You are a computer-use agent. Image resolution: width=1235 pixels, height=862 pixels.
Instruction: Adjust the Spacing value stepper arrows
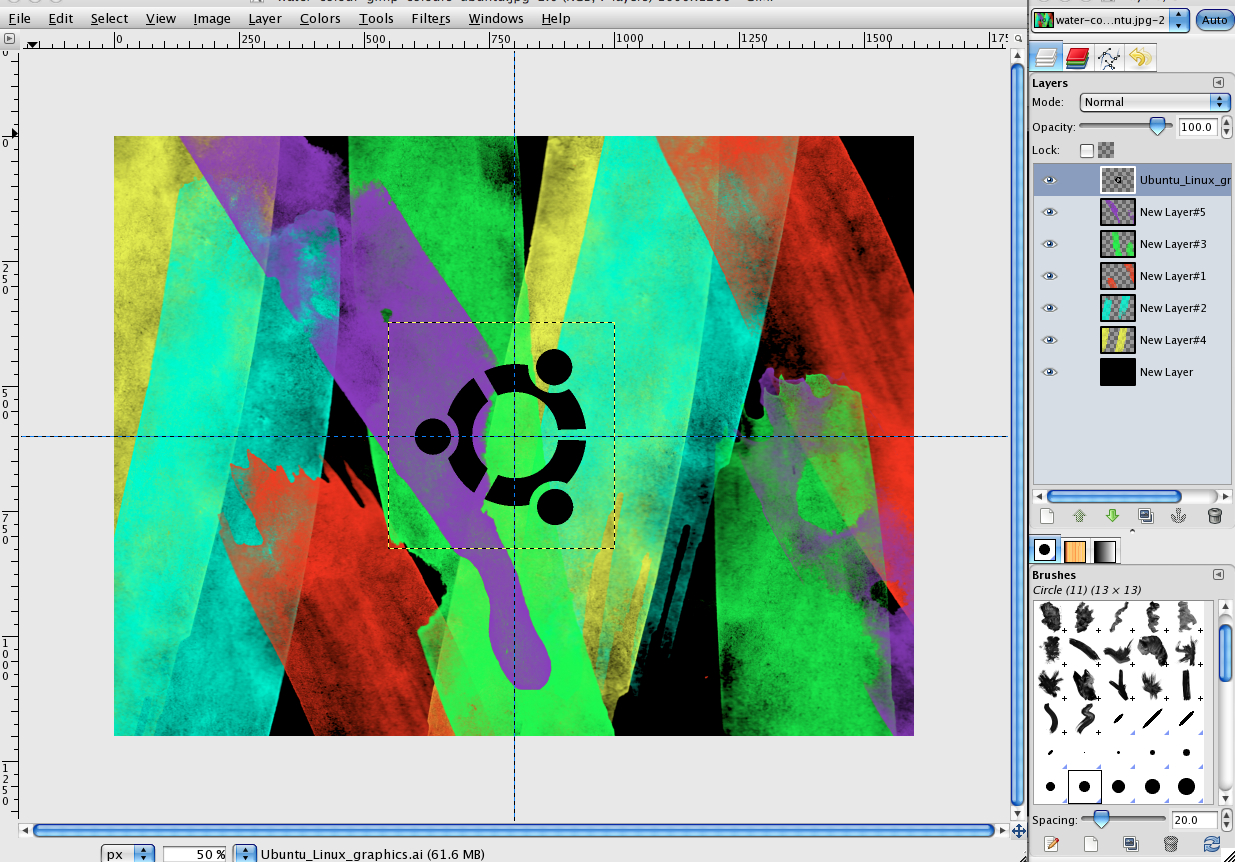coord(1225,820)
